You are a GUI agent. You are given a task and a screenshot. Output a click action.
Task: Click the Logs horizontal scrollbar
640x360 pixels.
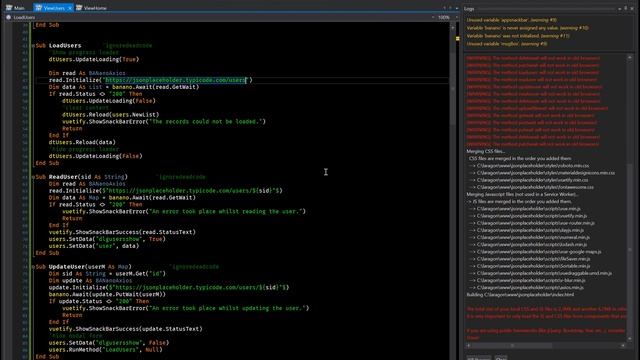[512, 345]
